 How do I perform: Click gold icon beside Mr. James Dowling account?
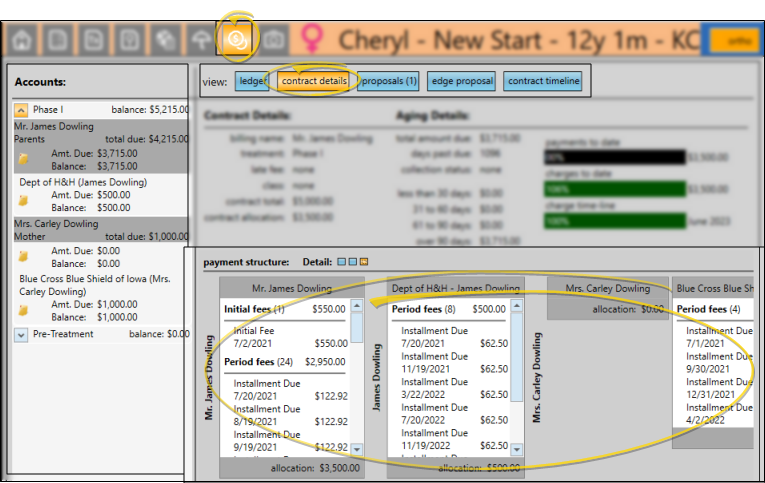(22, 158)
